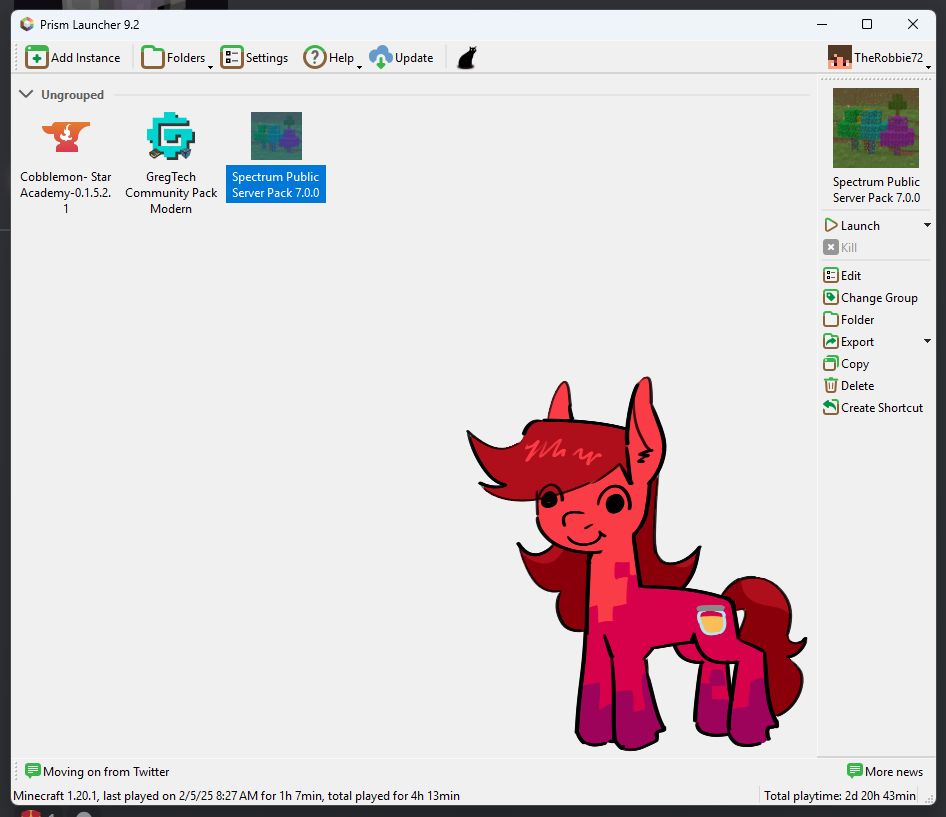
Task: Click the Copy instance icon
Action: (x=829, y=363)
